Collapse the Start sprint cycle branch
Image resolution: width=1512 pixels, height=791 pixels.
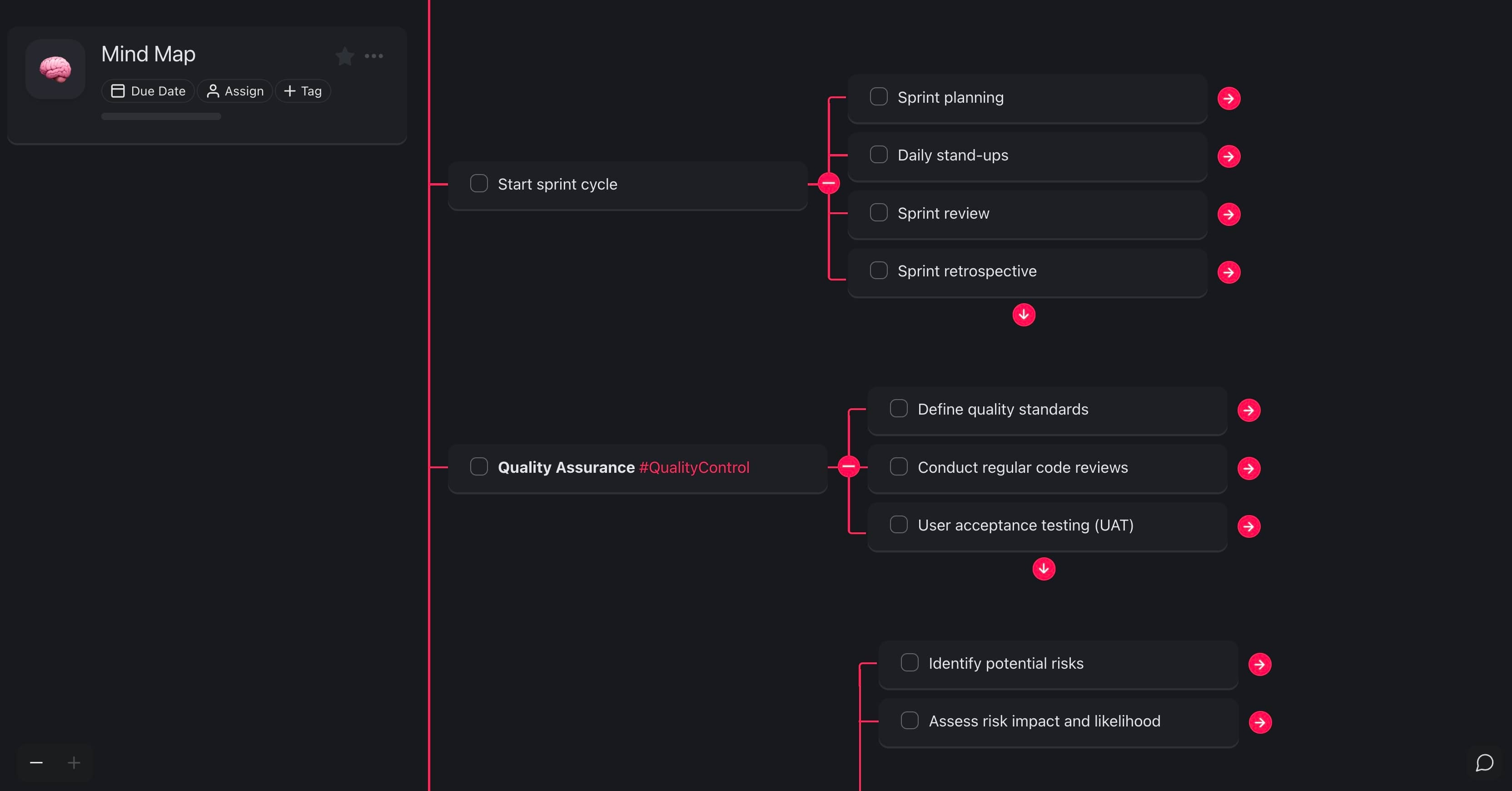point(829,183)
